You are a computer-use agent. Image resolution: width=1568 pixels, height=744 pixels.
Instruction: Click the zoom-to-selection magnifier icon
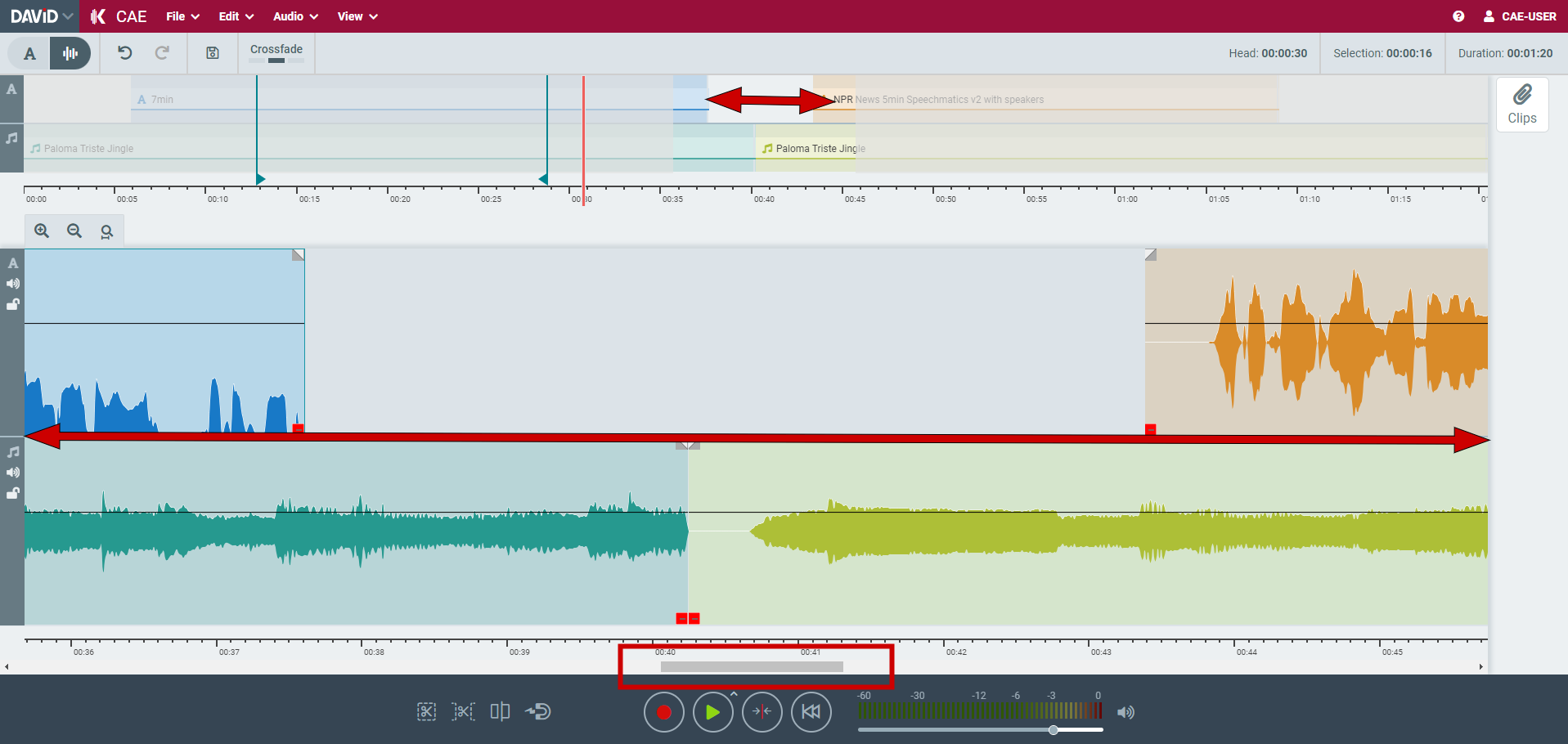106,231
